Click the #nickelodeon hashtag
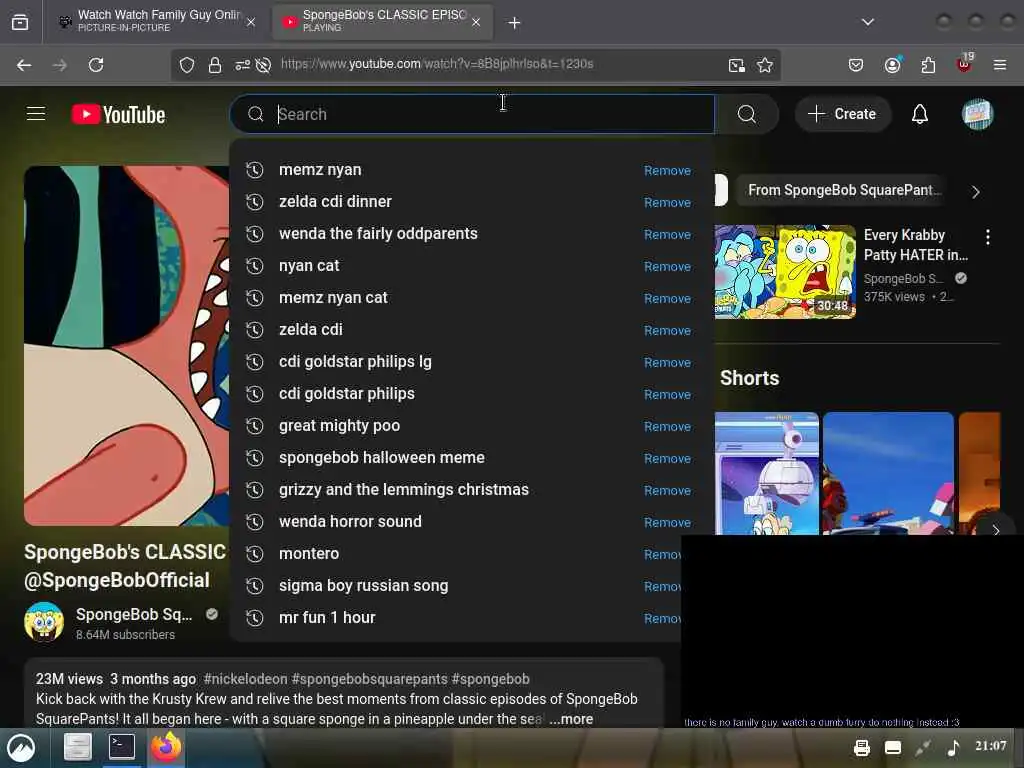1024x768 pixels. 245,679
